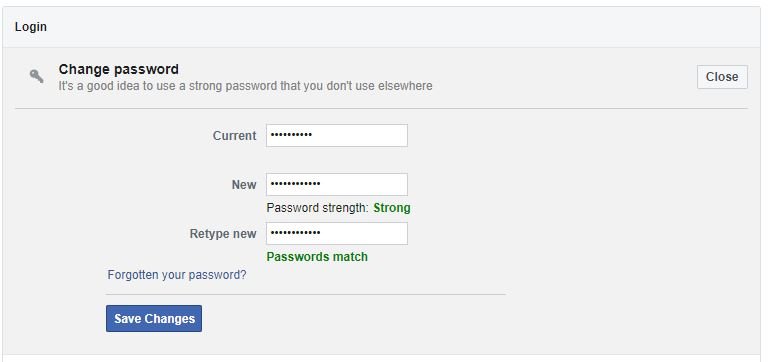Click the green Strong strength indicator

[392, 208]
